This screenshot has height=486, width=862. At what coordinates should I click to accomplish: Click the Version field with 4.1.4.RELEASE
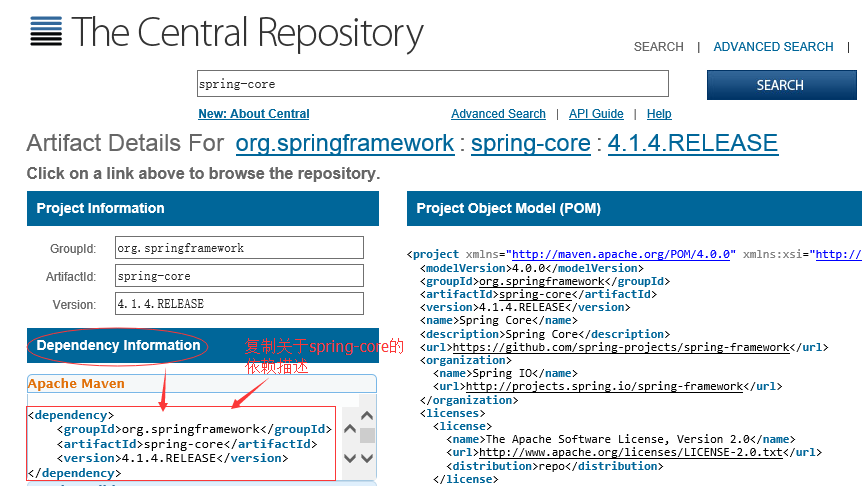click(x=239, y=303)
